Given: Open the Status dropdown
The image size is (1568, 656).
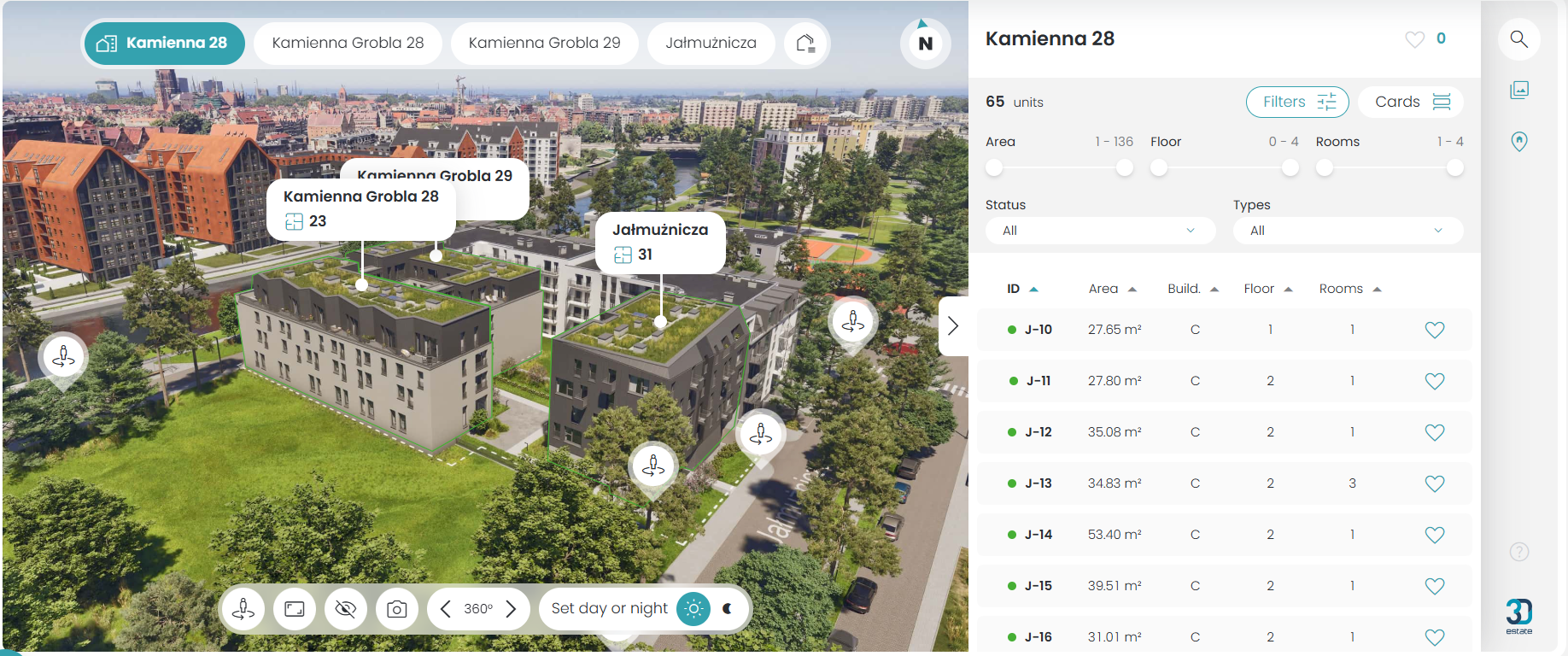Looking at the screenshot, I should point(1100,231).
